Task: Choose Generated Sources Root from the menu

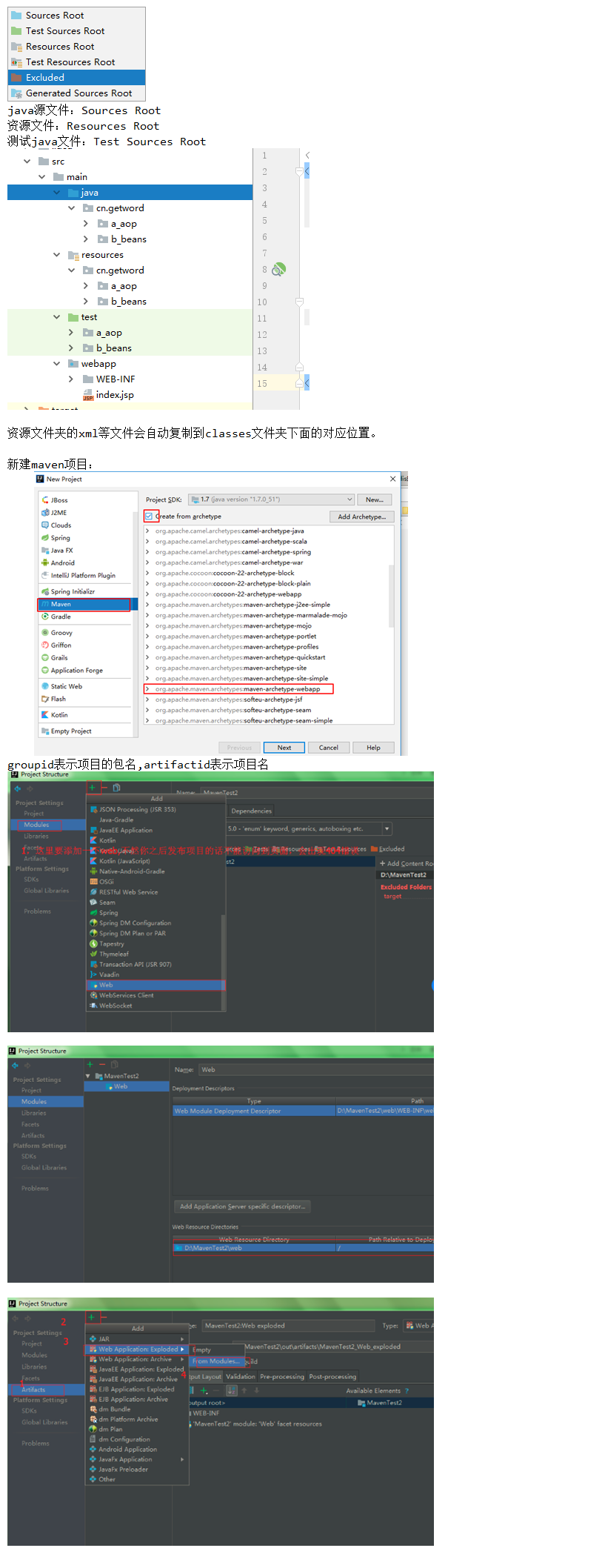Action: point(77,93)
